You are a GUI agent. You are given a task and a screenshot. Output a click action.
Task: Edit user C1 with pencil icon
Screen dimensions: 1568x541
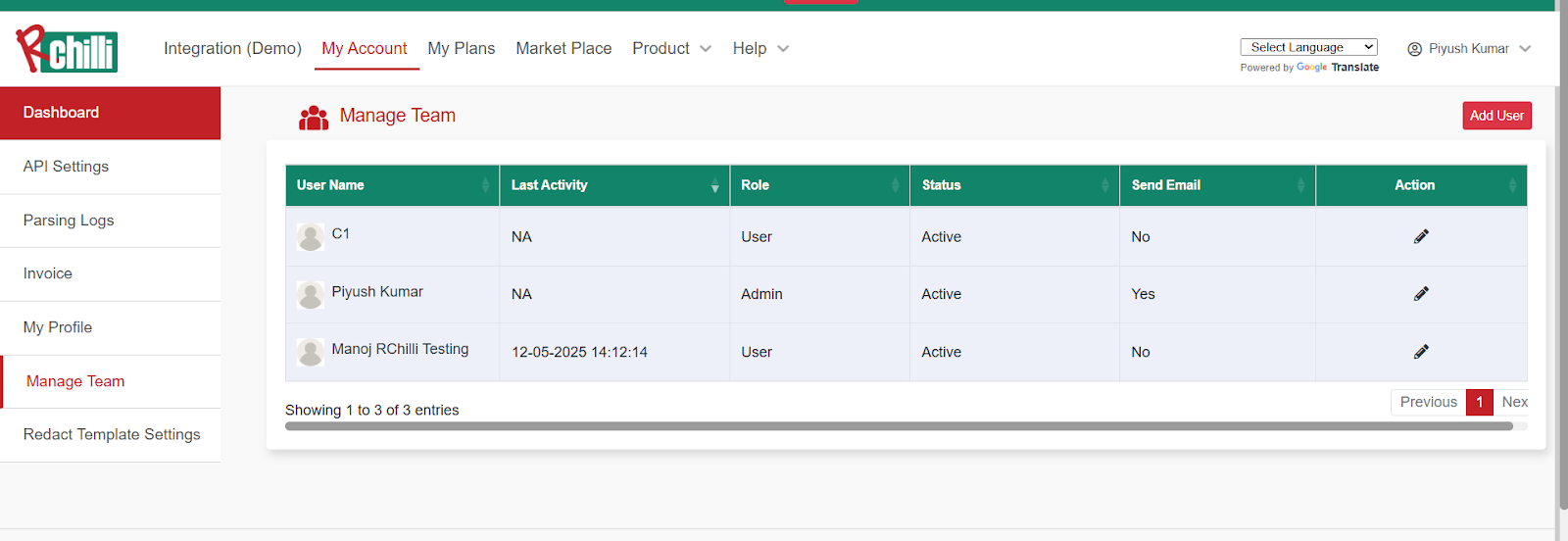click(x=1421, y=236)
